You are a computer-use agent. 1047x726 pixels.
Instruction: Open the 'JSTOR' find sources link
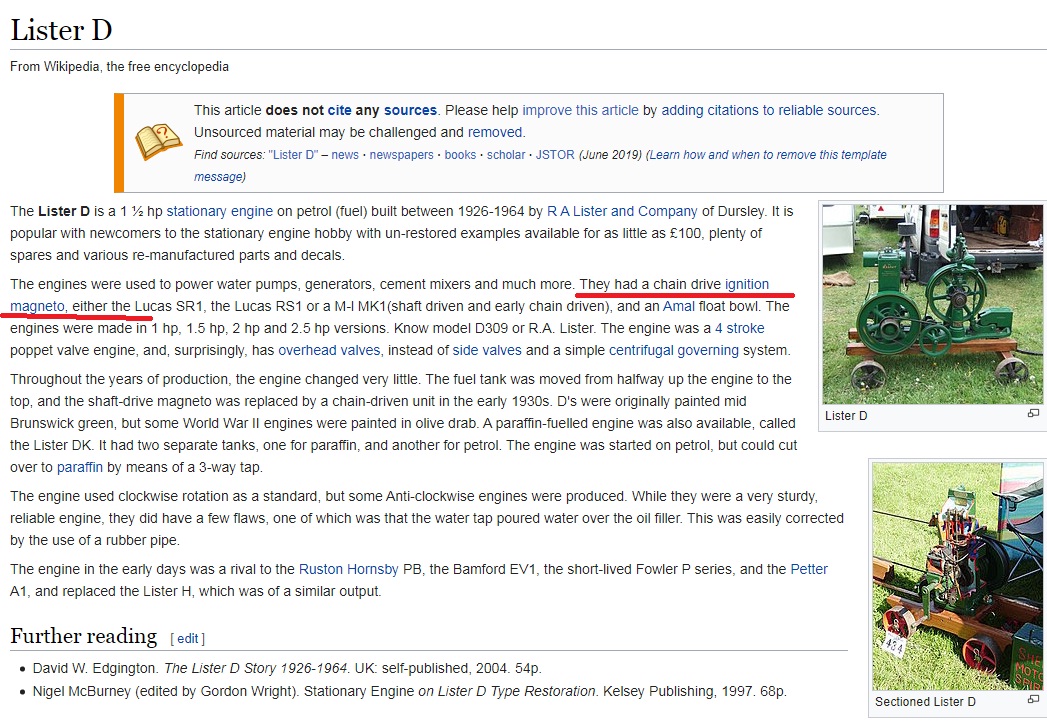click(x=555, y=155)
